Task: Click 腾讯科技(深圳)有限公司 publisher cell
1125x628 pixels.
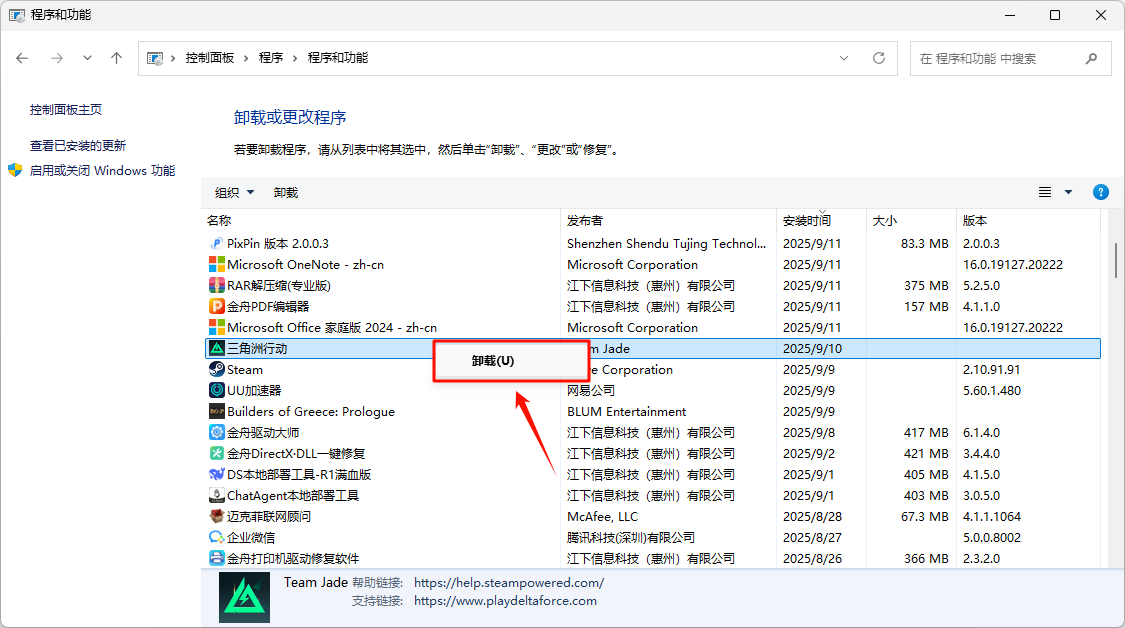Action: (631, 538)
